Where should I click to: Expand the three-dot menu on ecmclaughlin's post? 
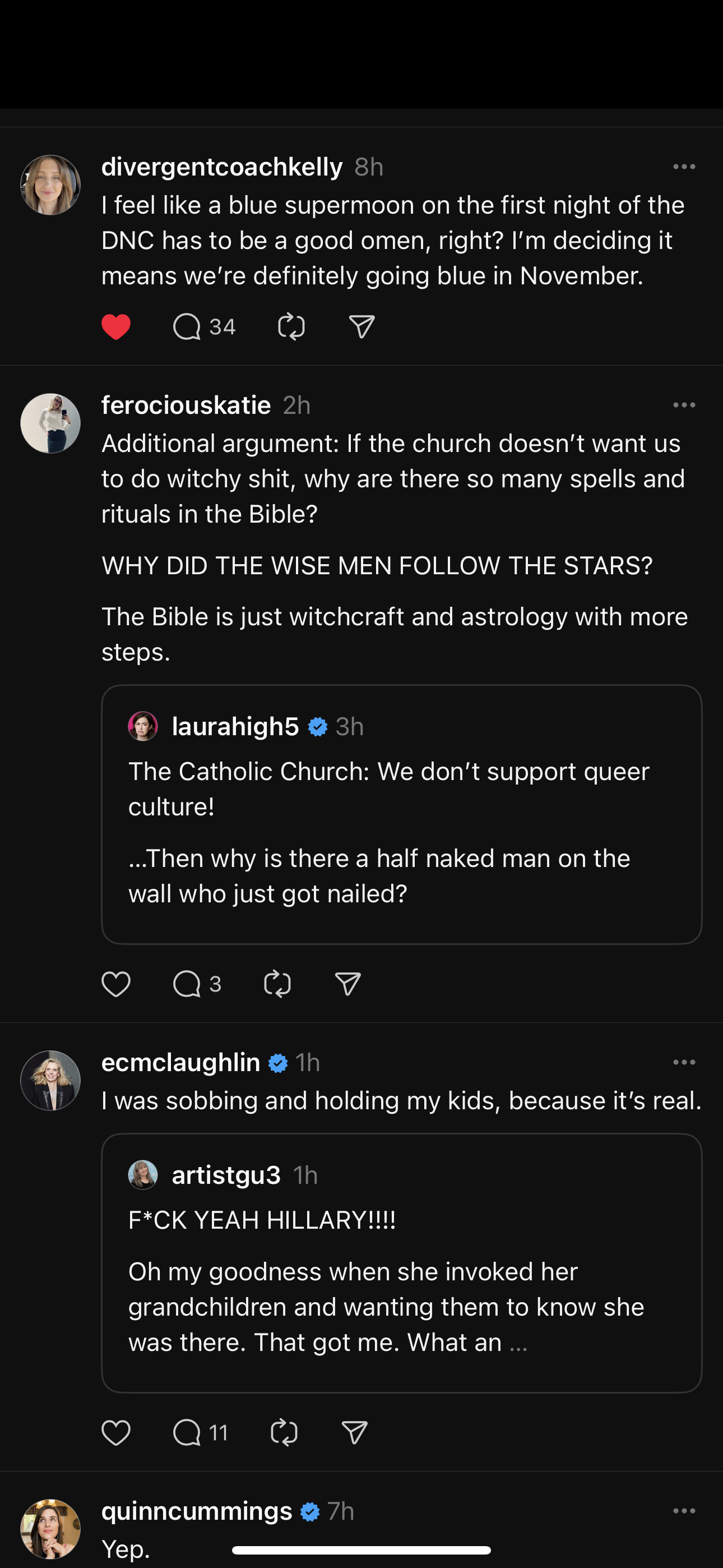pyautogui.click(x=684, y=1062)
